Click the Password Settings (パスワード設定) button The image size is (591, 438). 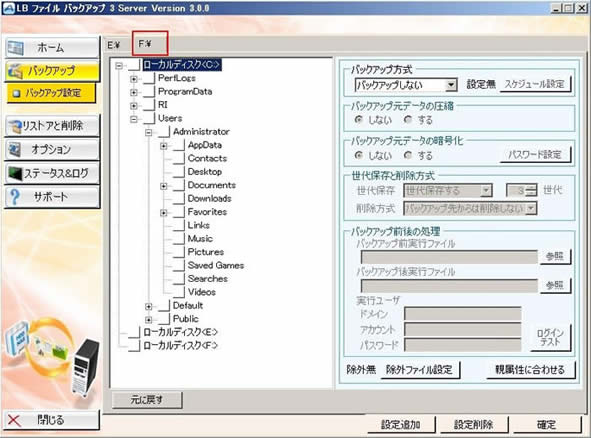[x=535, y=155]
